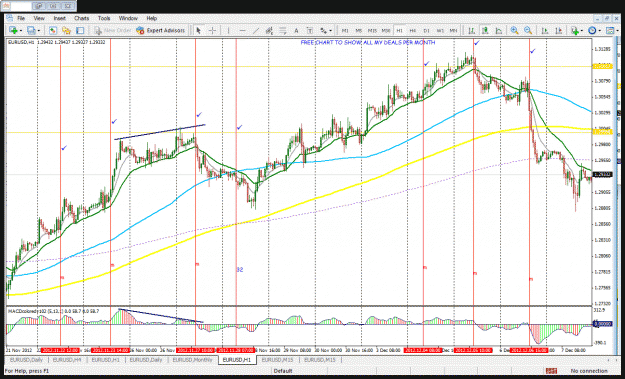The width and height of the screenshot is (625, 379).
Task: Toggle the M1 timeframe button
Action: (x=345, y=30)
